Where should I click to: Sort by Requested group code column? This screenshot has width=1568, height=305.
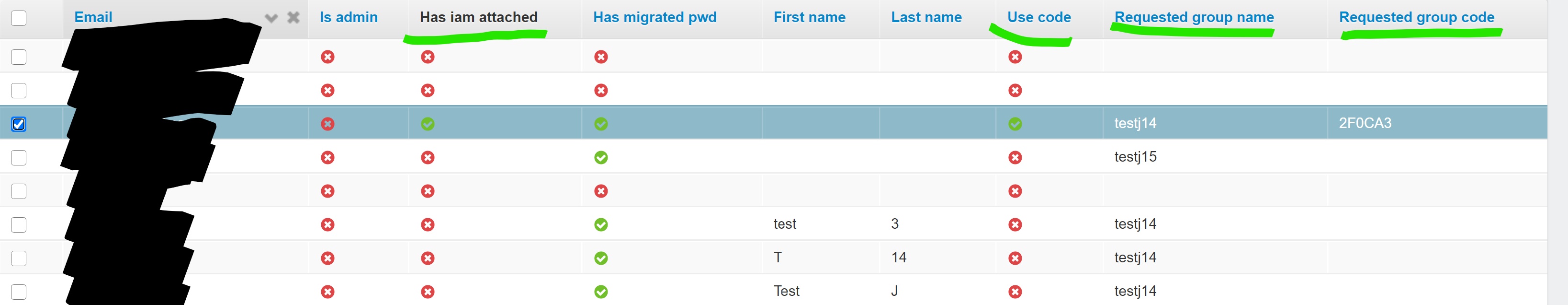tap(1416, 17)
